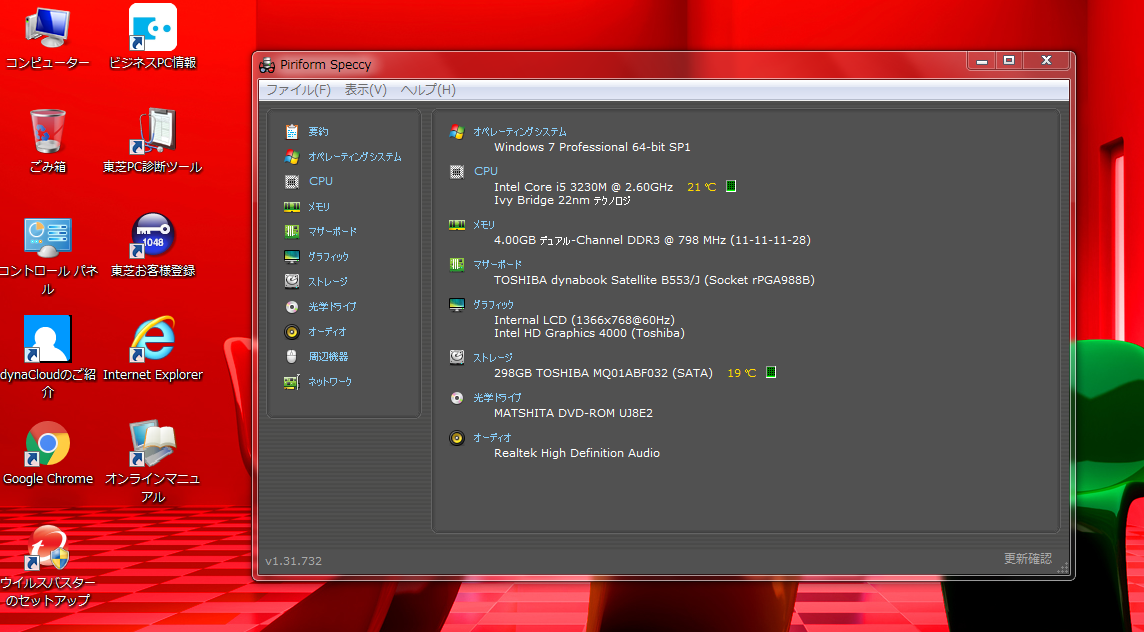Click the 更新確認 update check link
1144x632 pixels.
pyautogui.click(x=1027, y=558)
